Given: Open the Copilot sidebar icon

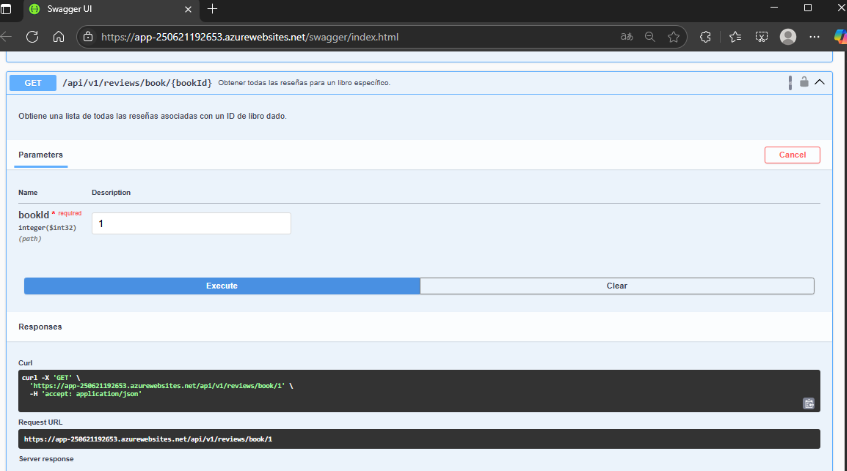Looking at the screenshot, I should click(840, 37).
